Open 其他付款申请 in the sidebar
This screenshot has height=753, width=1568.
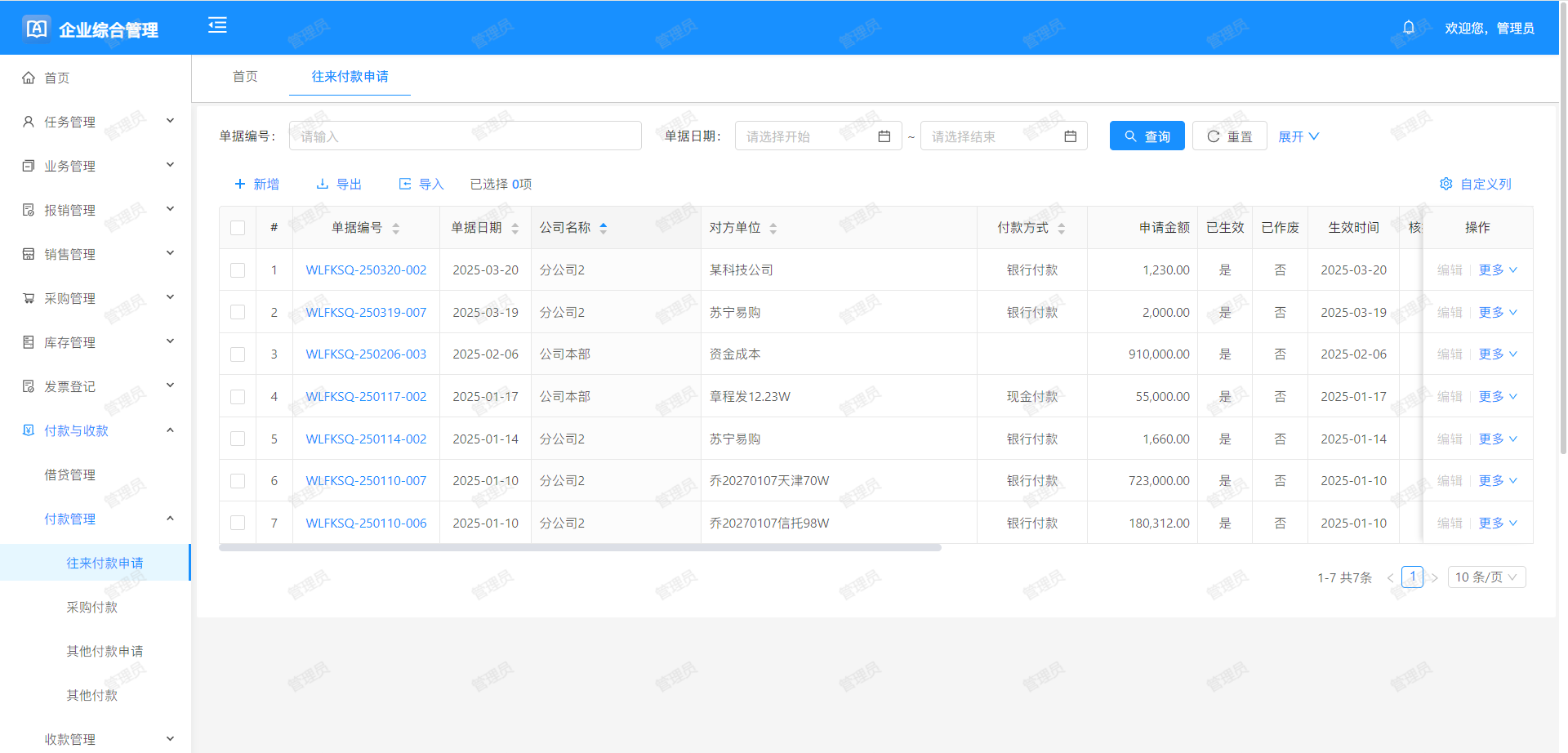pos(105,651)
